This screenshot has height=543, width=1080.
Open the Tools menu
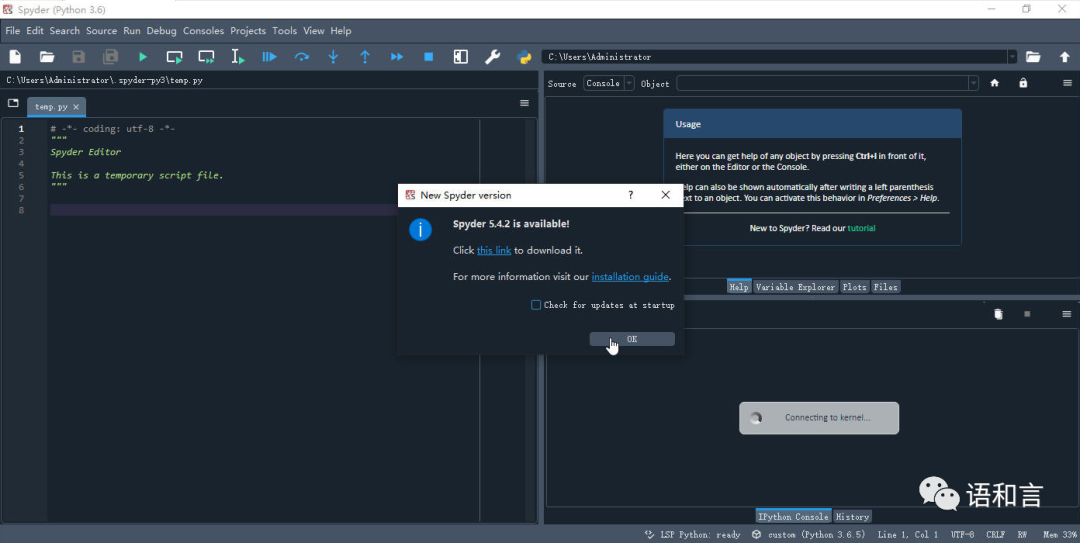284,30
